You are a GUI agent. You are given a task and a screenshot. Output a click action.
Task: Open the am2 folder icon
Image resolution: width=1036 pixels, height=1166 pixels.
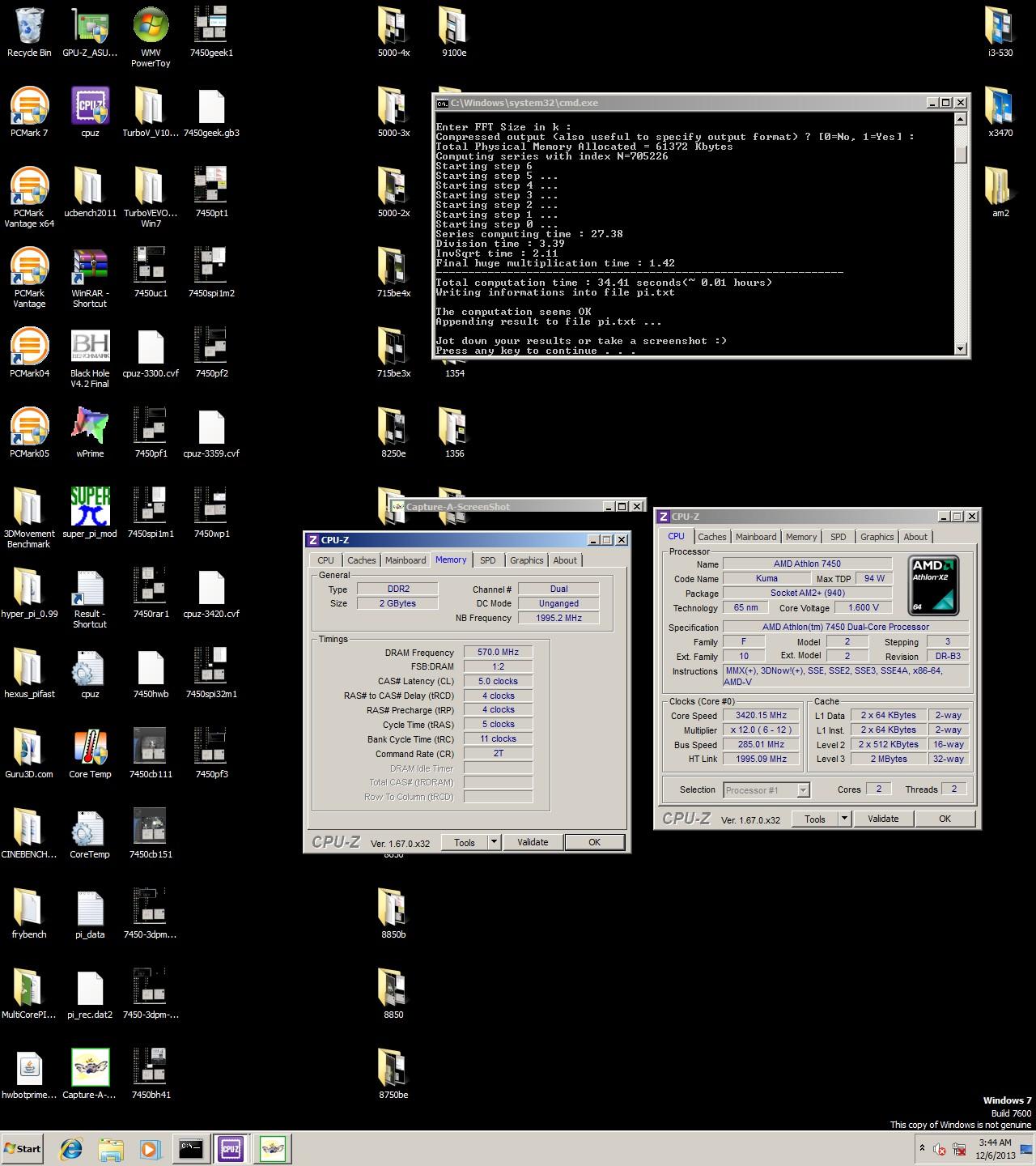pos(1000,193)
